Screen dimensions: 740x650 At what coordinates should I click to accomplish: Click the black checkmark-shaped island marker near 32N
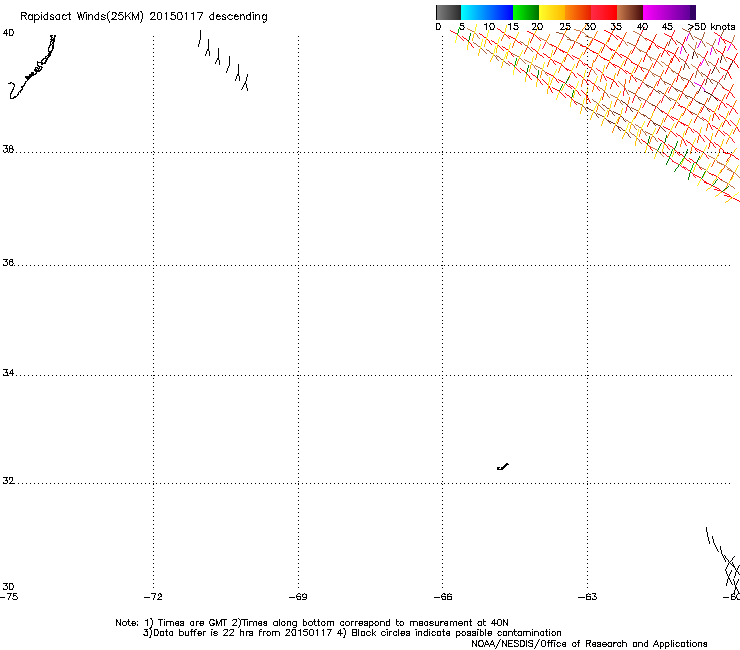(x=503, y=467)
